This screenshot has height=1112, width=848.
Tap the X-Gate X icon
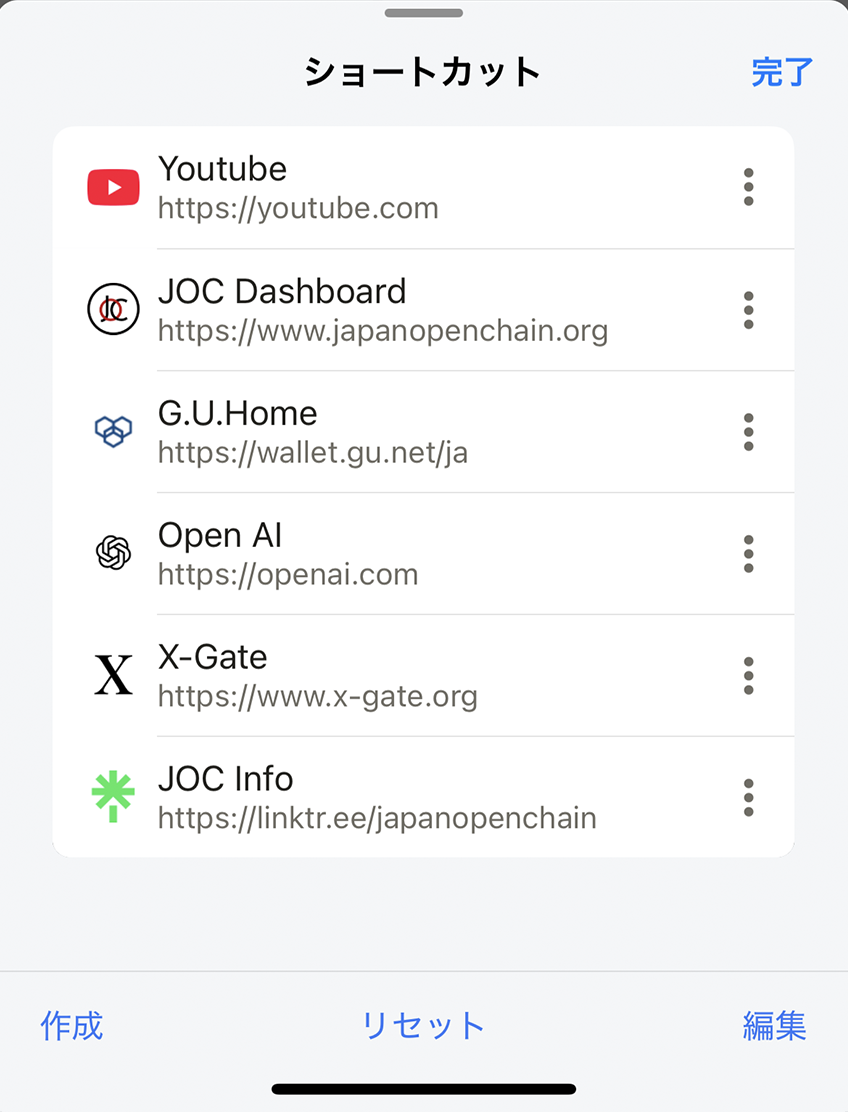[x=113, y=676]
